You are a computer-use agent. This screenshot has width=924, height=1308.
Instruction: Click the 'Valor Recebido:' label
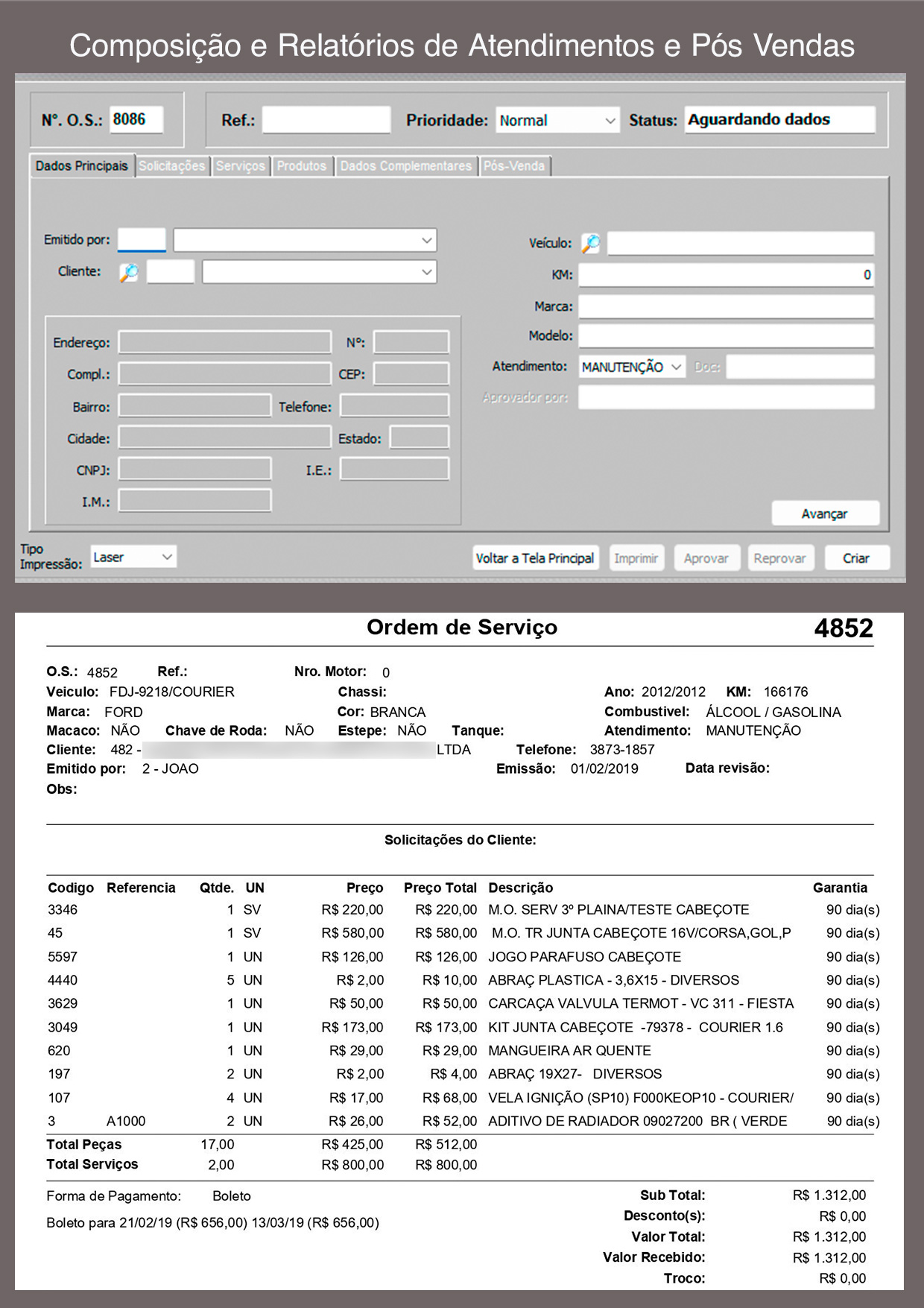[x=654, y=1257]
